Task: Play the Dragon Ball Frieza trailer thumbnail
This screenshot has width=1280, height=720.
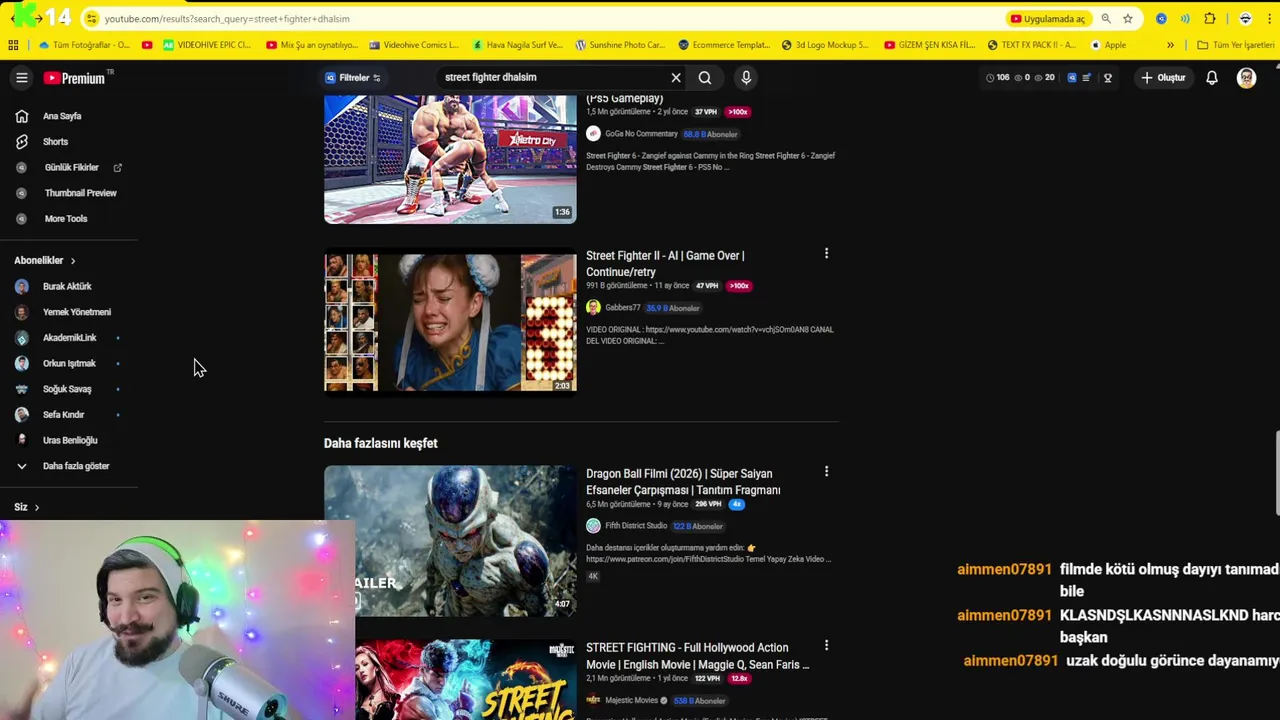Action: click(x=450, y=540)
